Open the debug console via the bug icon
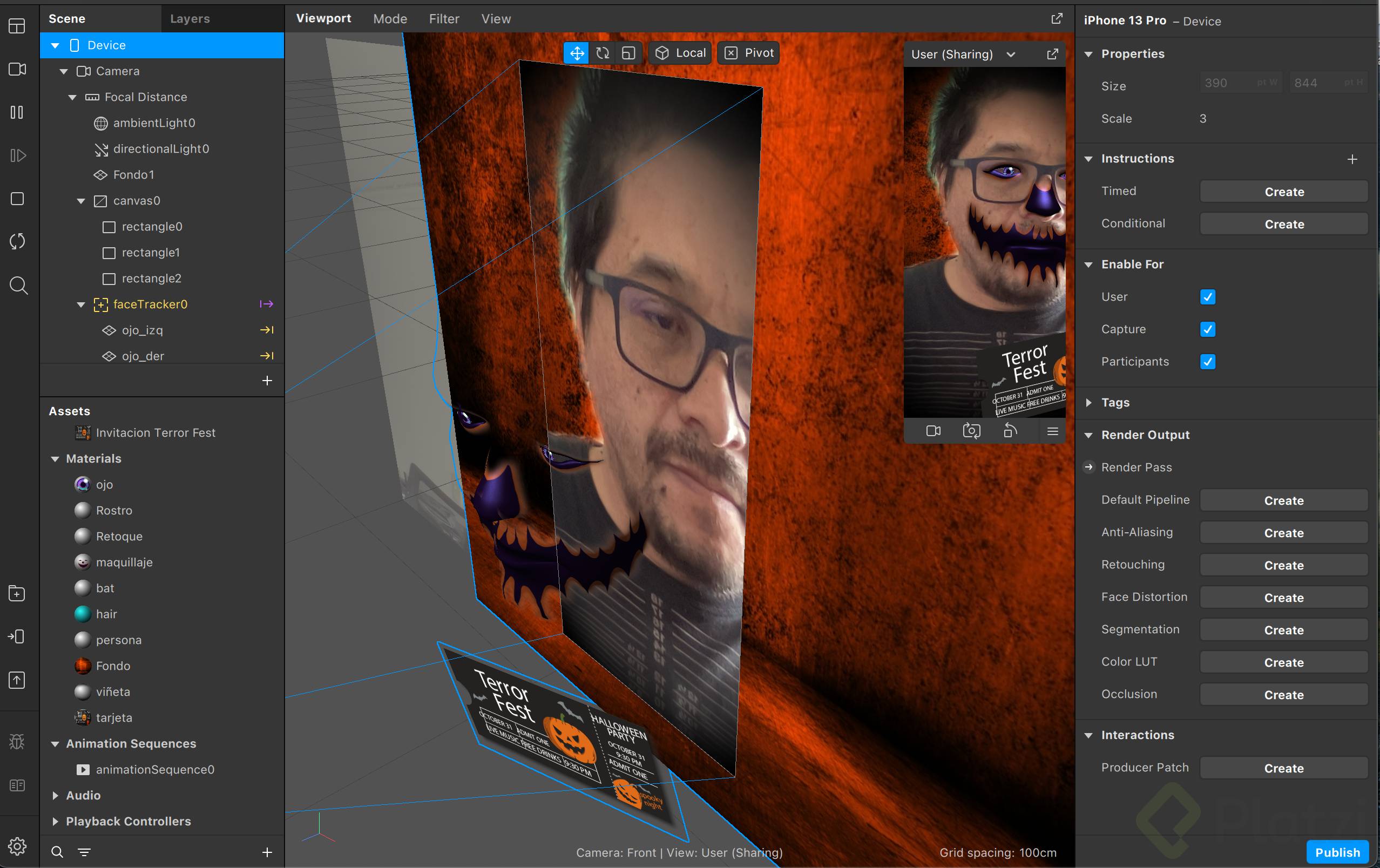This screenshot has width=1380, height=868. (17, 742)
